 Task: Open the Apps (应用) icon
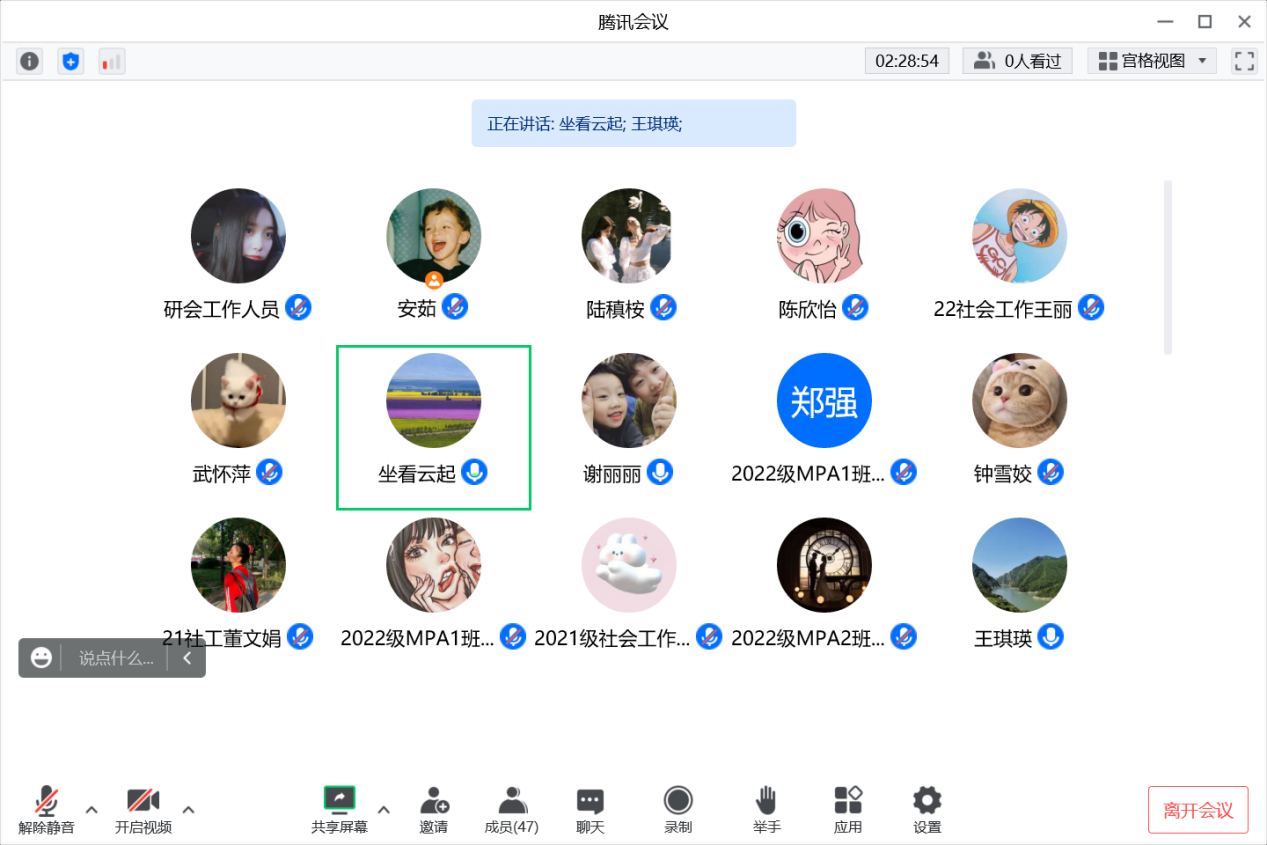point(848,809)
